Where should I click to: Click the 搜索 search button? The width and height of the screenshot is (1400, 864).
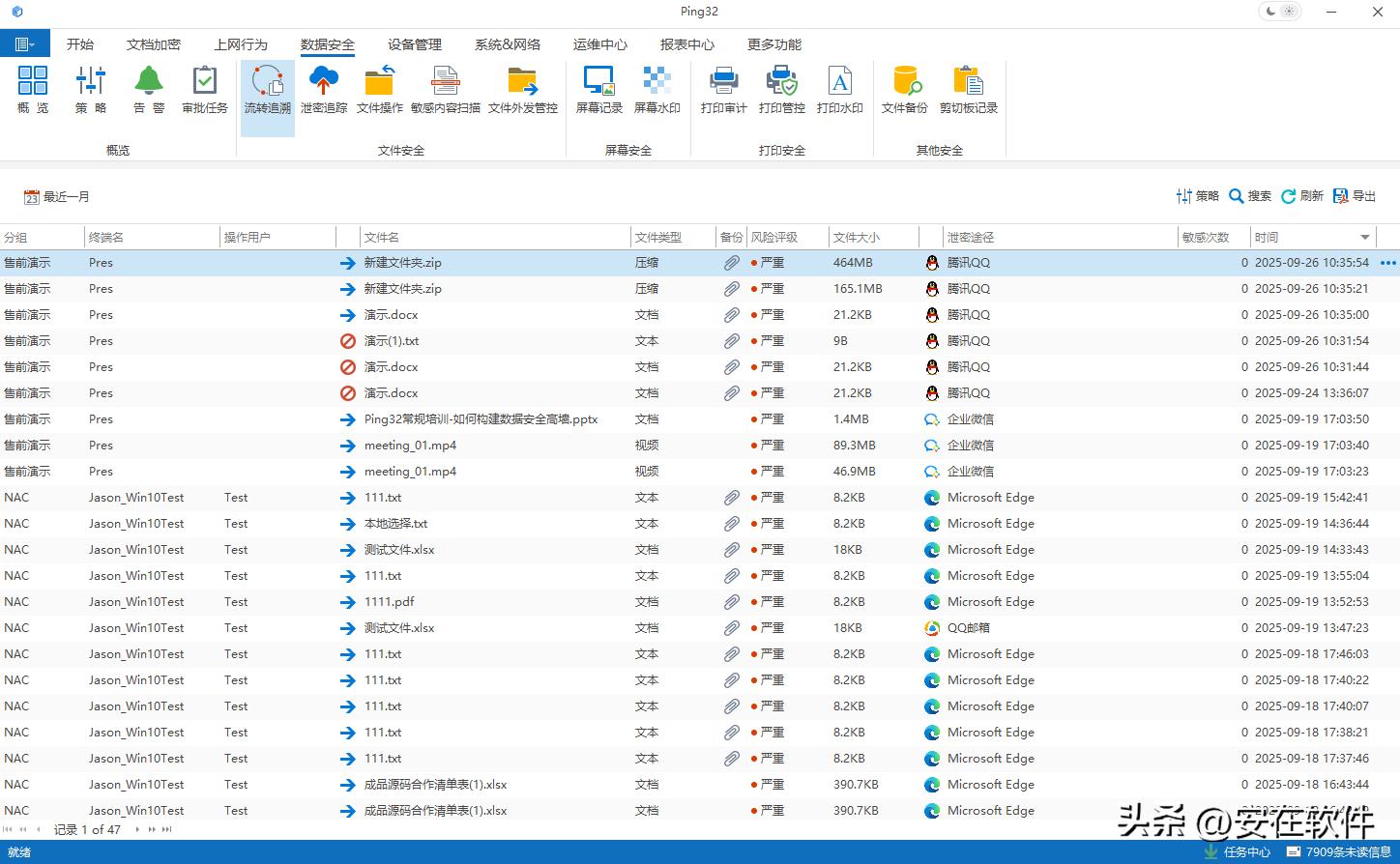[1249, 196]
